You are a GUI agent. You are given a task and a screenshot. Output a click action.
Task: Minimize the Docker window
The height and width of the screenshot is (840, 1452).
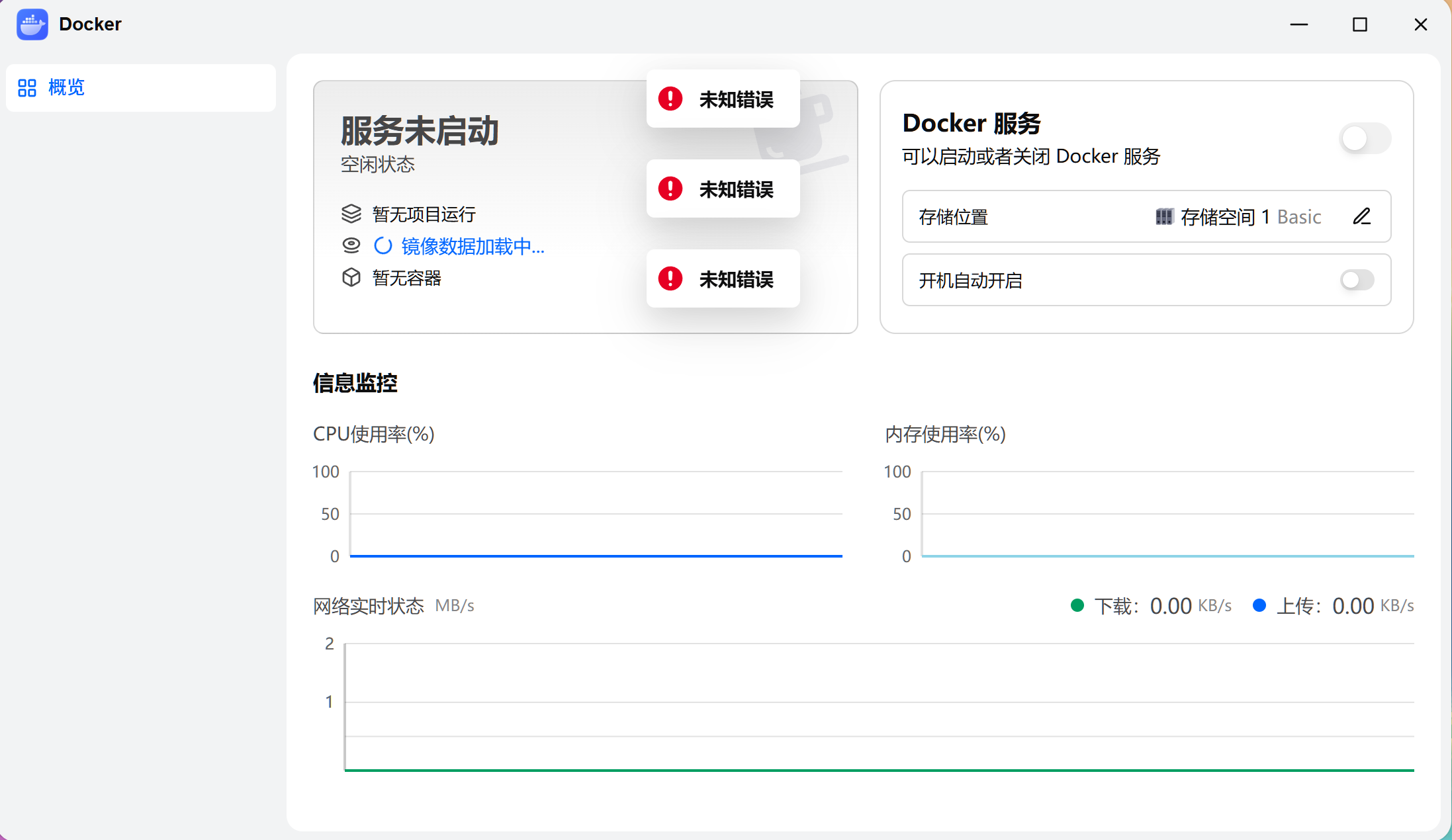[1299, 24]
